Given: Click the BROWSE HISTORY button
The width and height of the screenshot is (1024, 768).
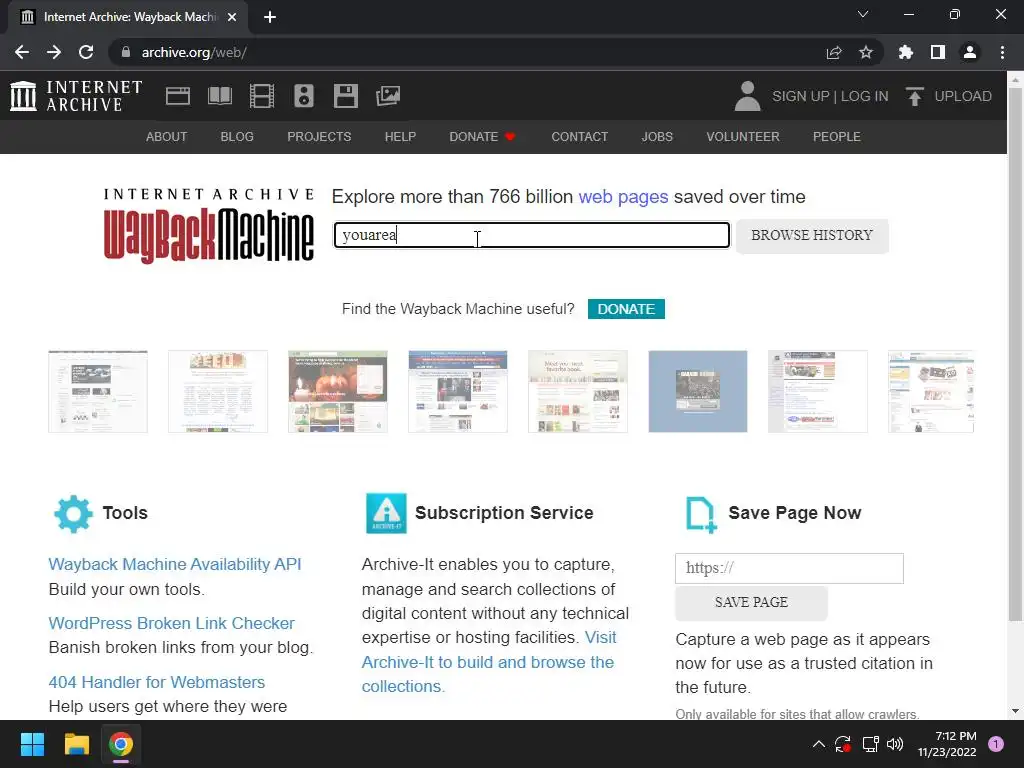Looking at the screenshot, I should pos(812,236).
